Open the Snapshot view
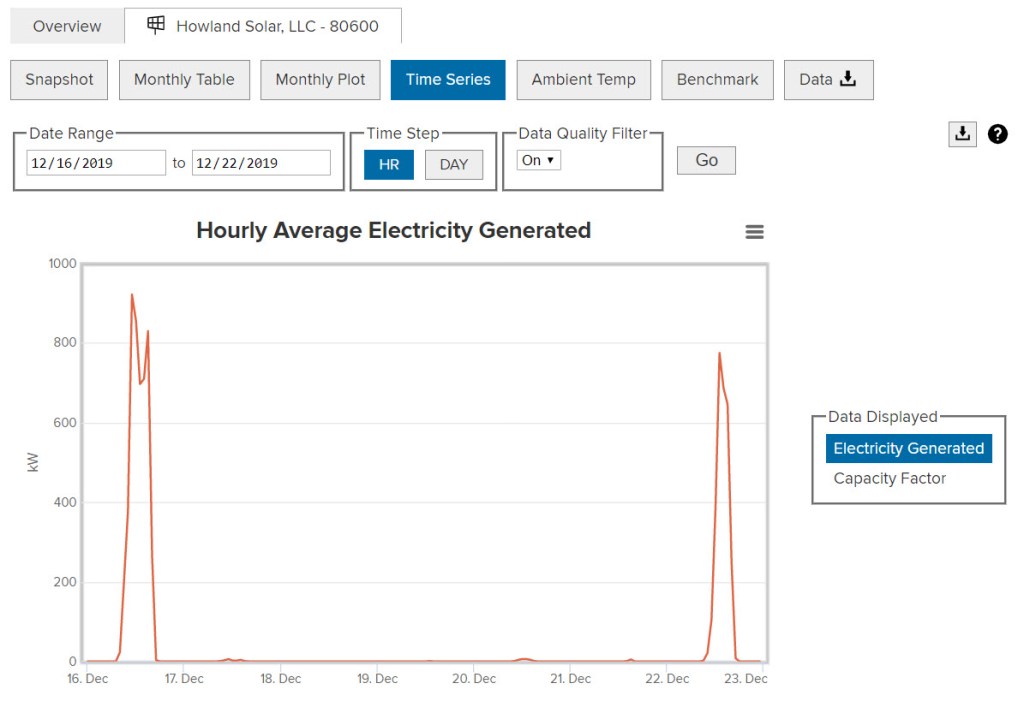Viewport: 1024px width, 725px height. 59,80
